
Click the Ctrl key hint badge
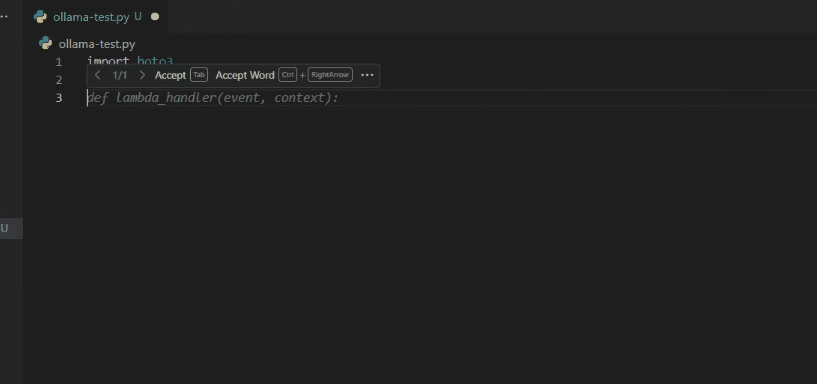click(x=288, y=75)
